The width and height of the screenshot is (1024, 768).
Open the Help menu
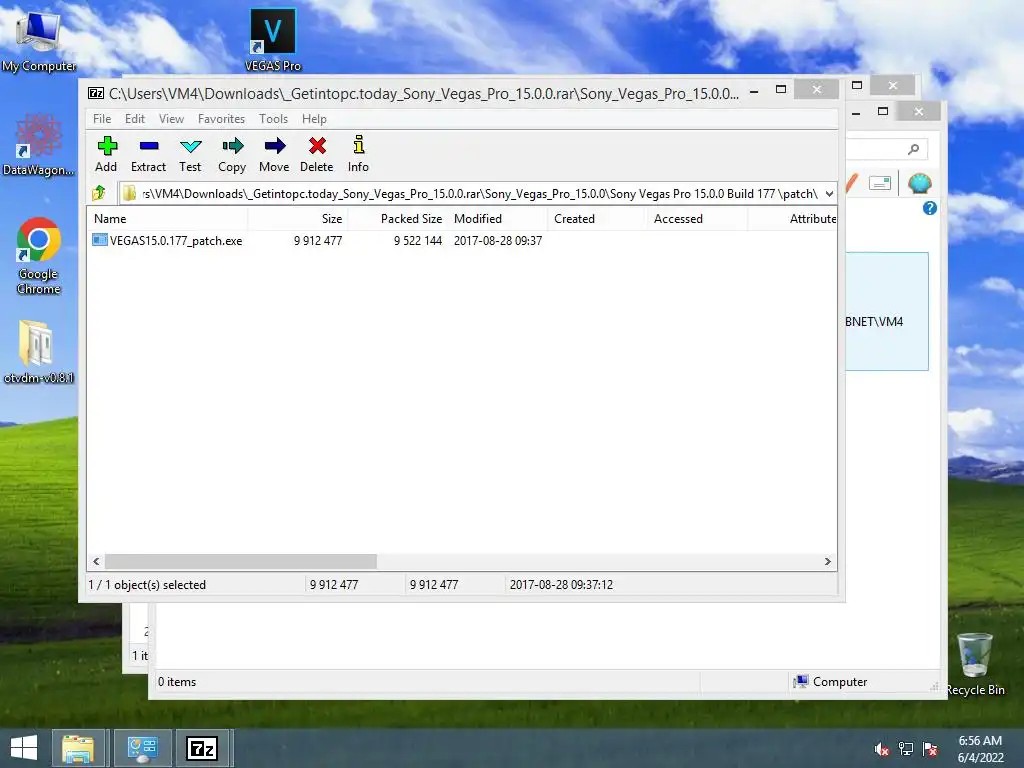314,119
